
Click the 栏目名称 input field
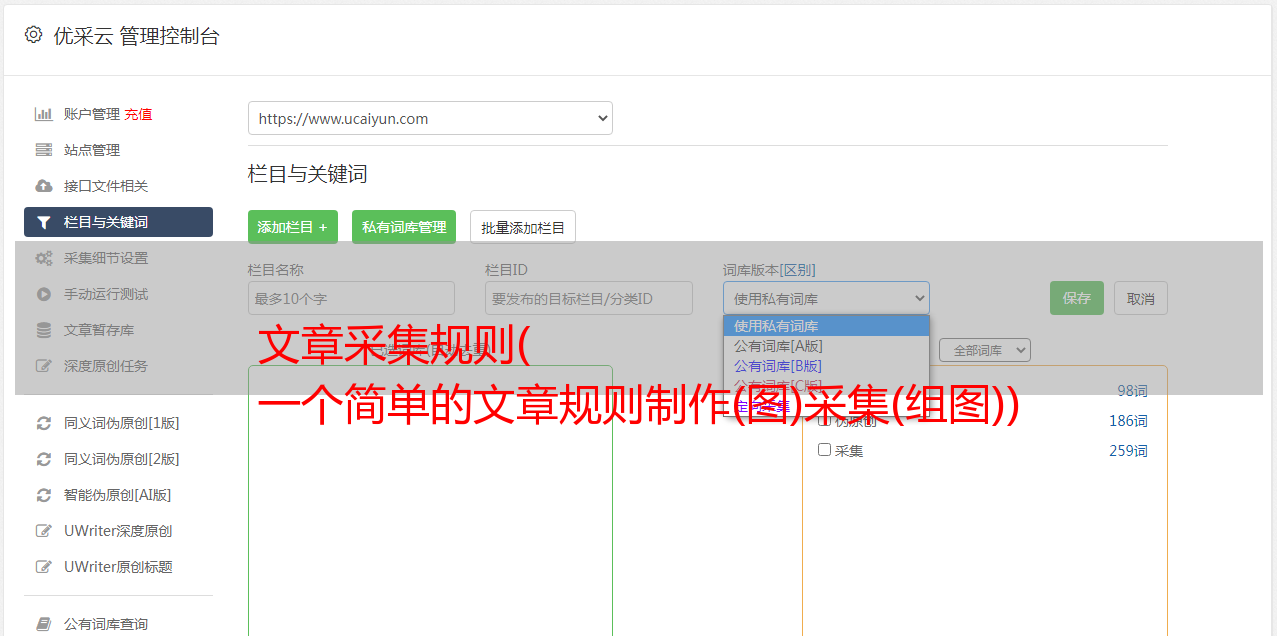point(351,298)
